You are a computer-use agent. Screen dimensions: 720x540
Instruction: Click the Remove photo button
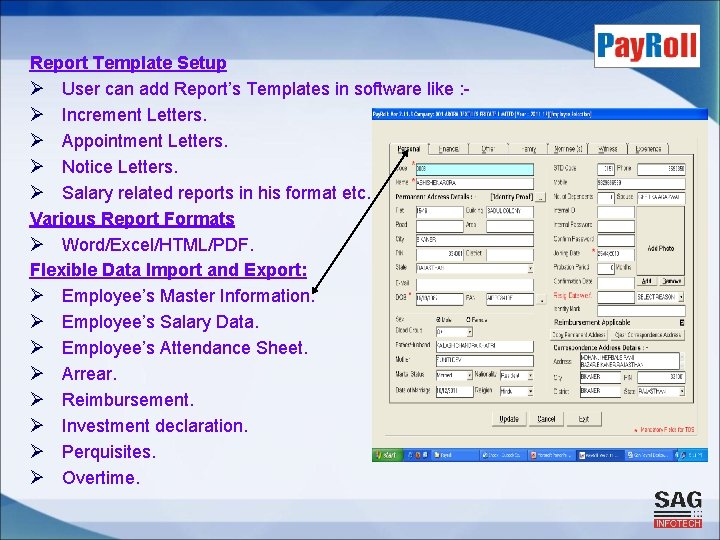pos(672,281)
